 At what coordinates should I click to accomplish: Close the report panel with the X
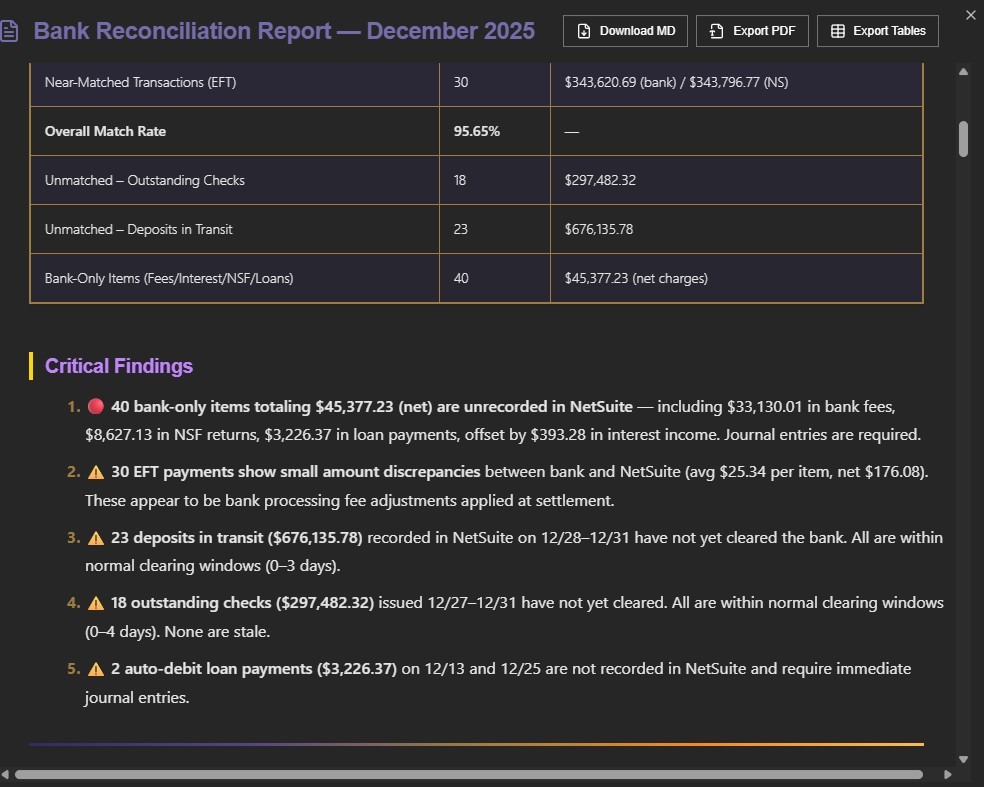click(x=969, y=15)
